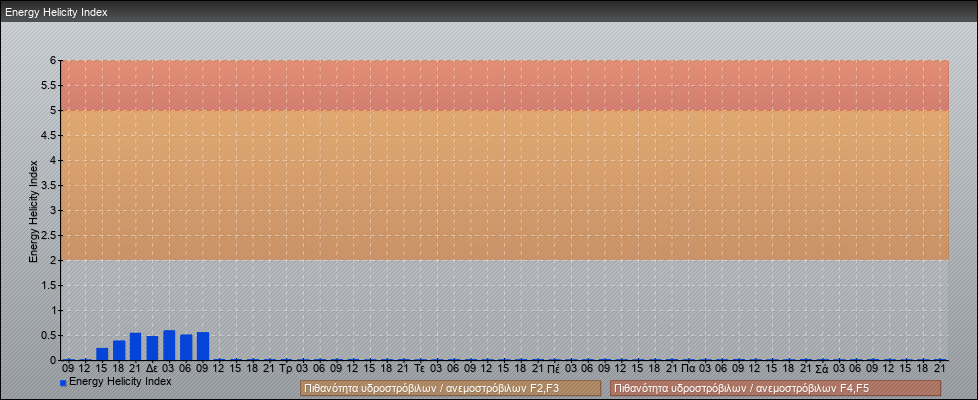Click the Δε day label on x-axis
Image resolution: width=978 pixels, height=400 pixels.
click(x=152, y=369)
